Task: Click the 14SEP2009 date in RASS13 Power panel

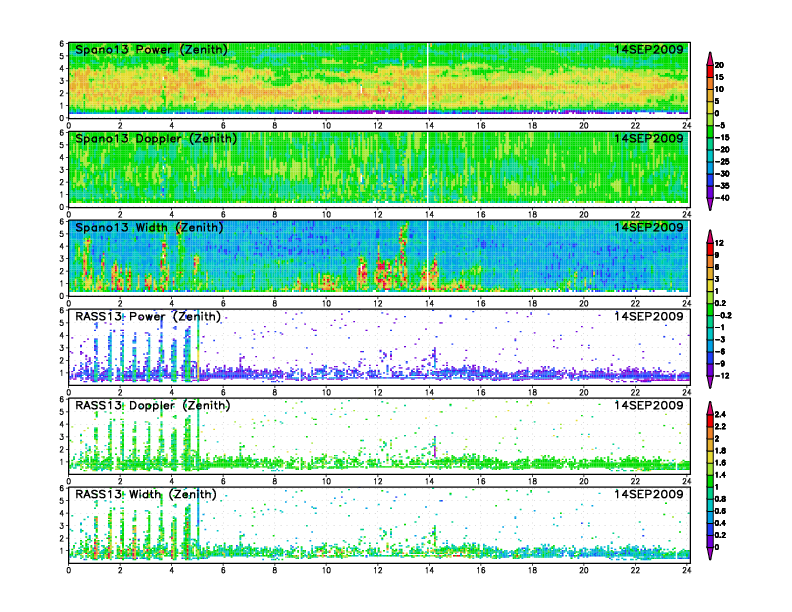Action: point(649,317)
